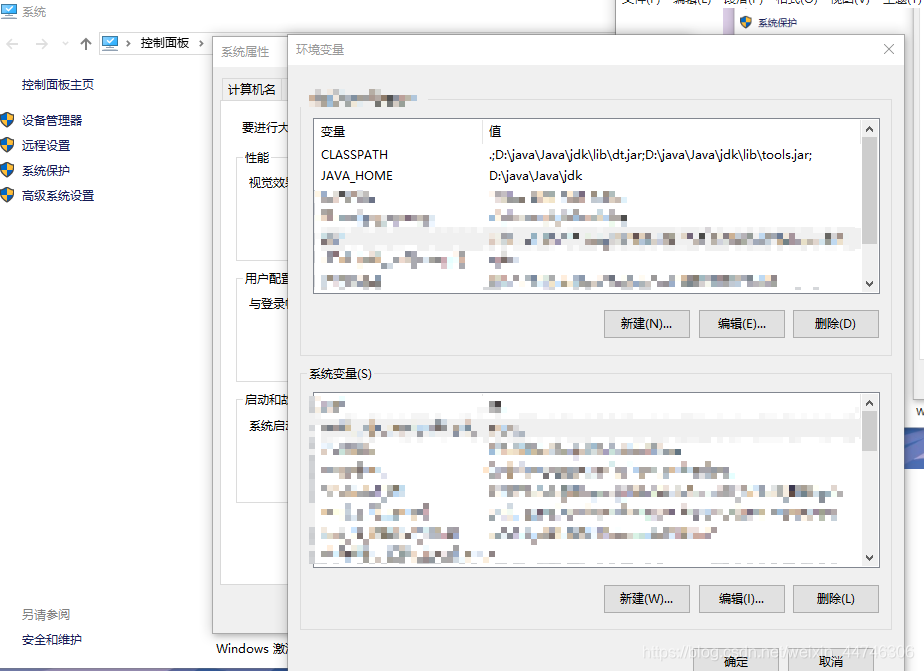Click the forward navigation arrow
The height and width of the screenshot is (671, 924).
pyautogui.click(x=41, y=43)
